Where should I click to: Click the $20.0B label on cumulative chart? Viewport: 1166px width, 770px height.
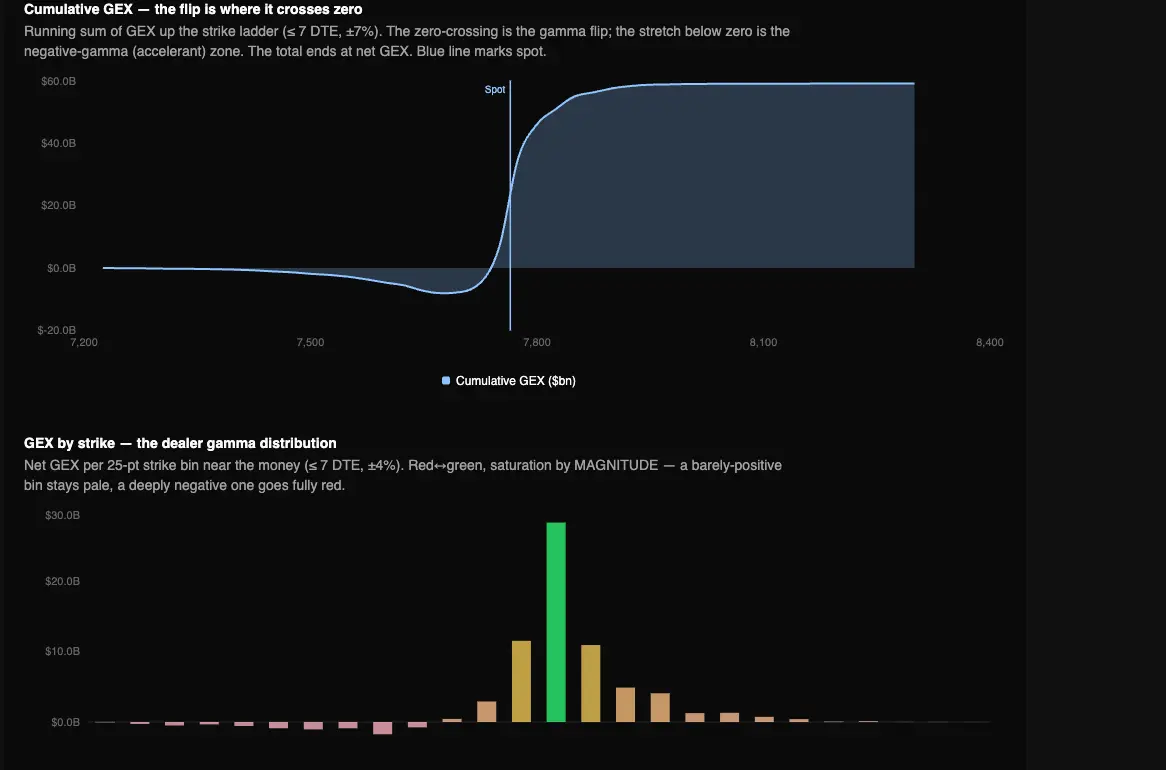tap(59, 205)
